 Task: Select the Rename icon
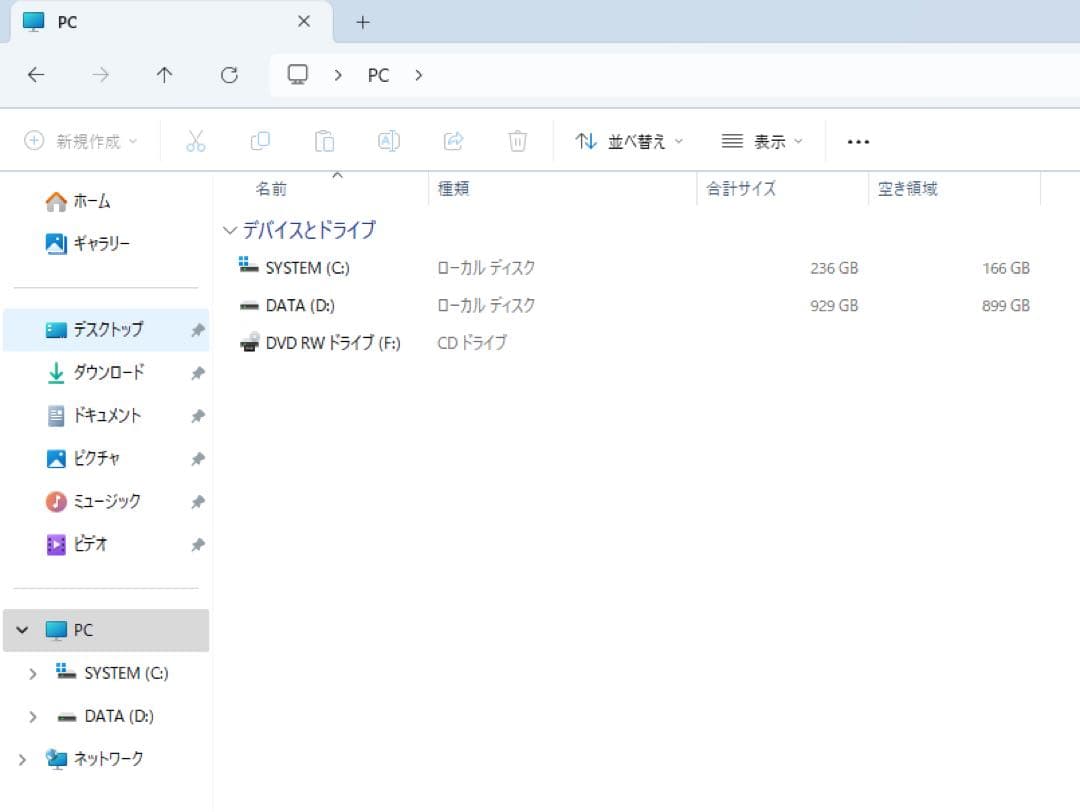pyautogui.click(x=388, y=141)
